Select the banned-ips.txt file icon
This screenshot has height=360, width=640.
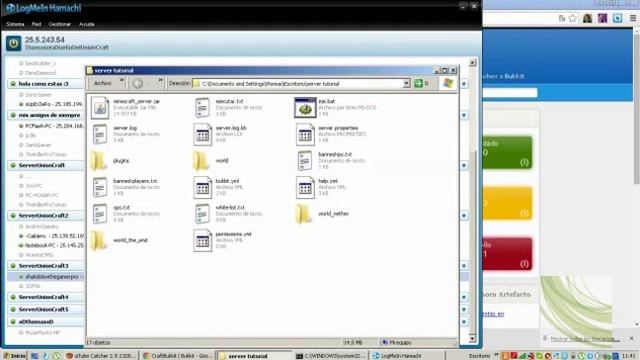point(305,161)
